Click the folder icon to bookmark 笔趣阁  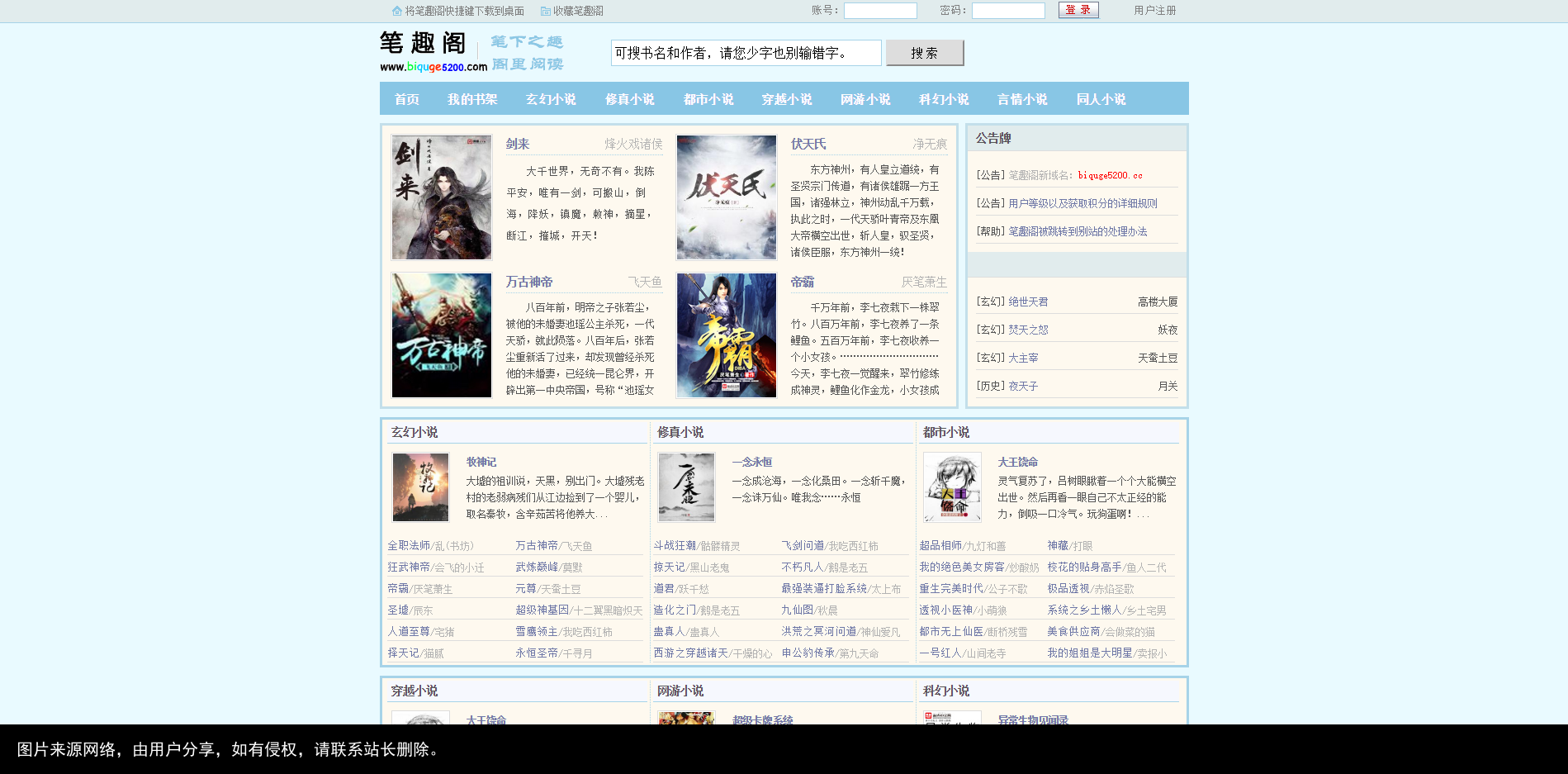pos(545,12)
